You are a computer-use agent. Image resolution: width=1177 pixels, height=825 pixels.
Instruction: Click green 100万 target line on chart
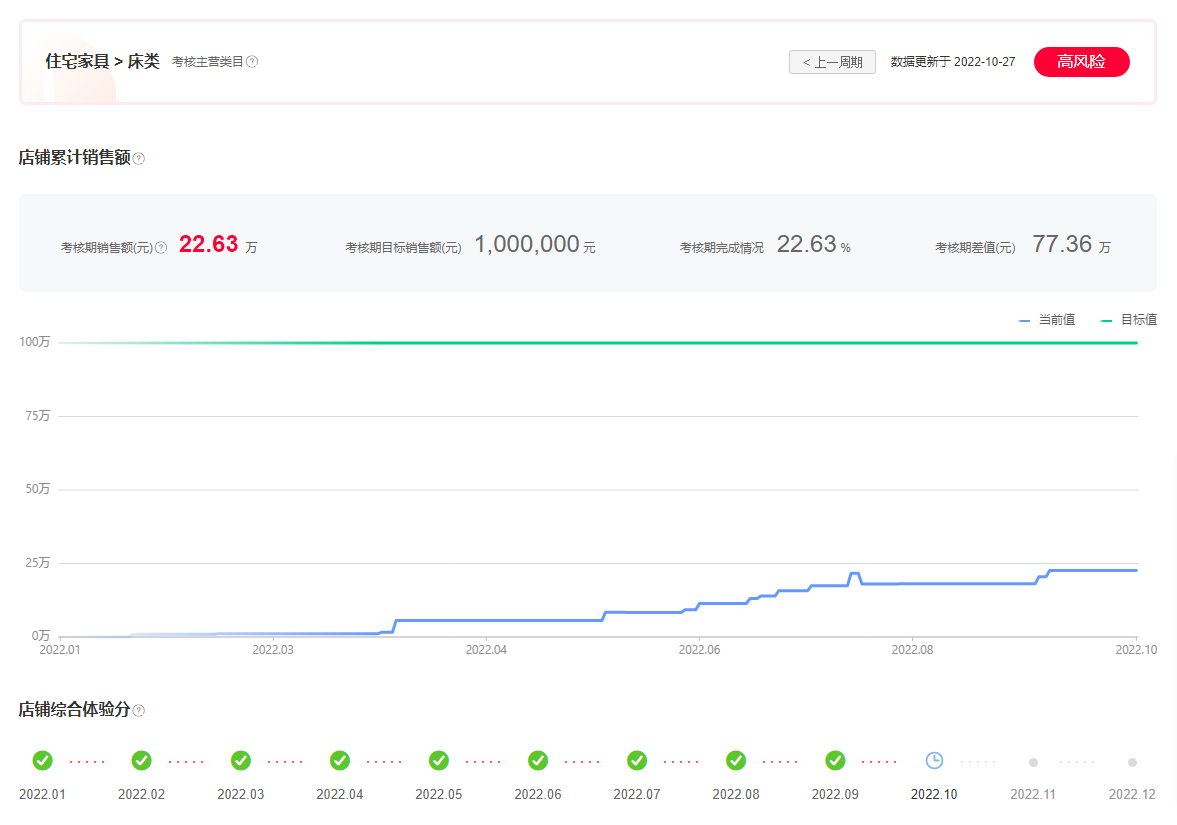click(598, 343)
